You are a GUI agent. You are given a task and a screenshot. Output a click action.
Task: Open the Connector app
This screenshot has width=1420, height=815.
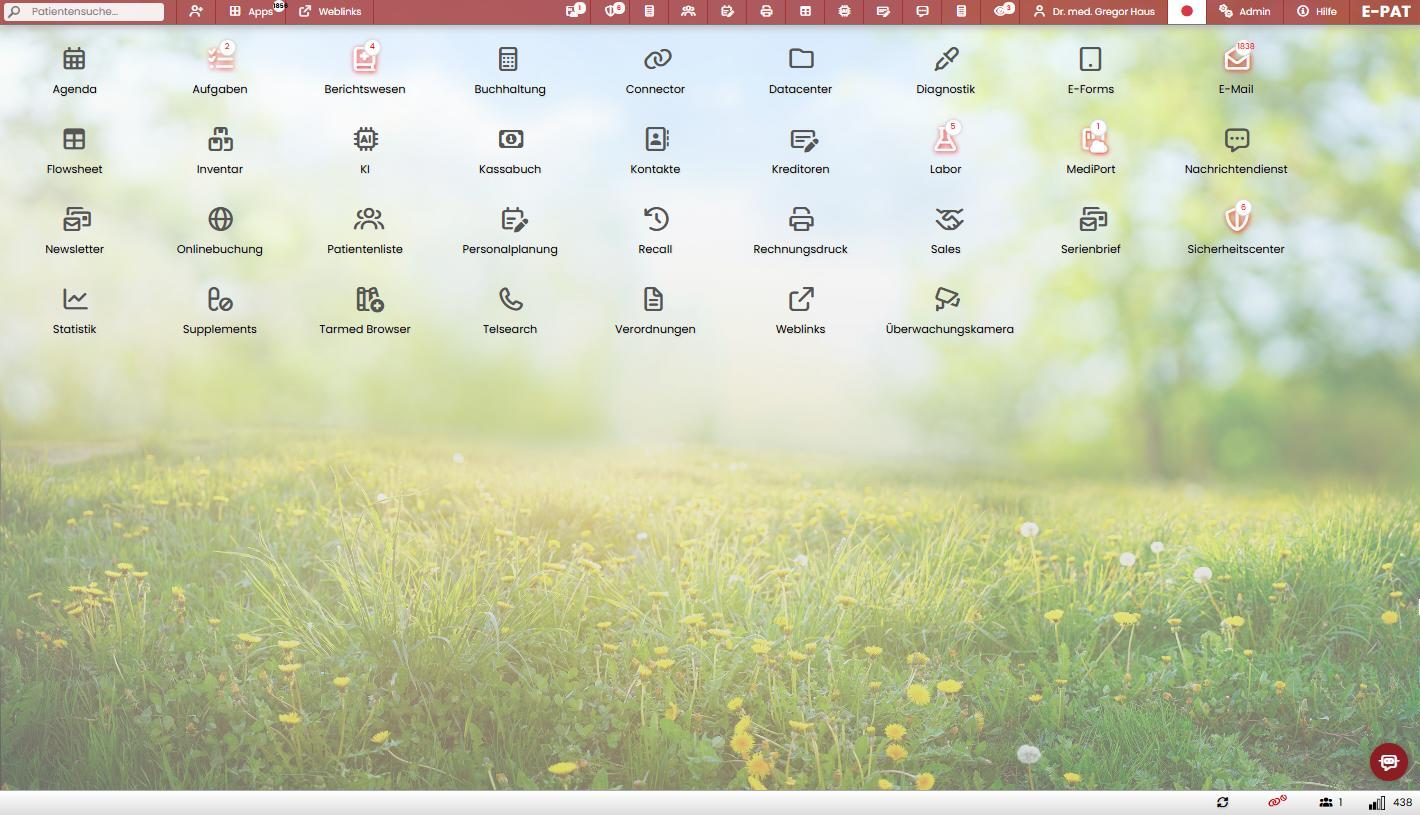click(655, 69)
